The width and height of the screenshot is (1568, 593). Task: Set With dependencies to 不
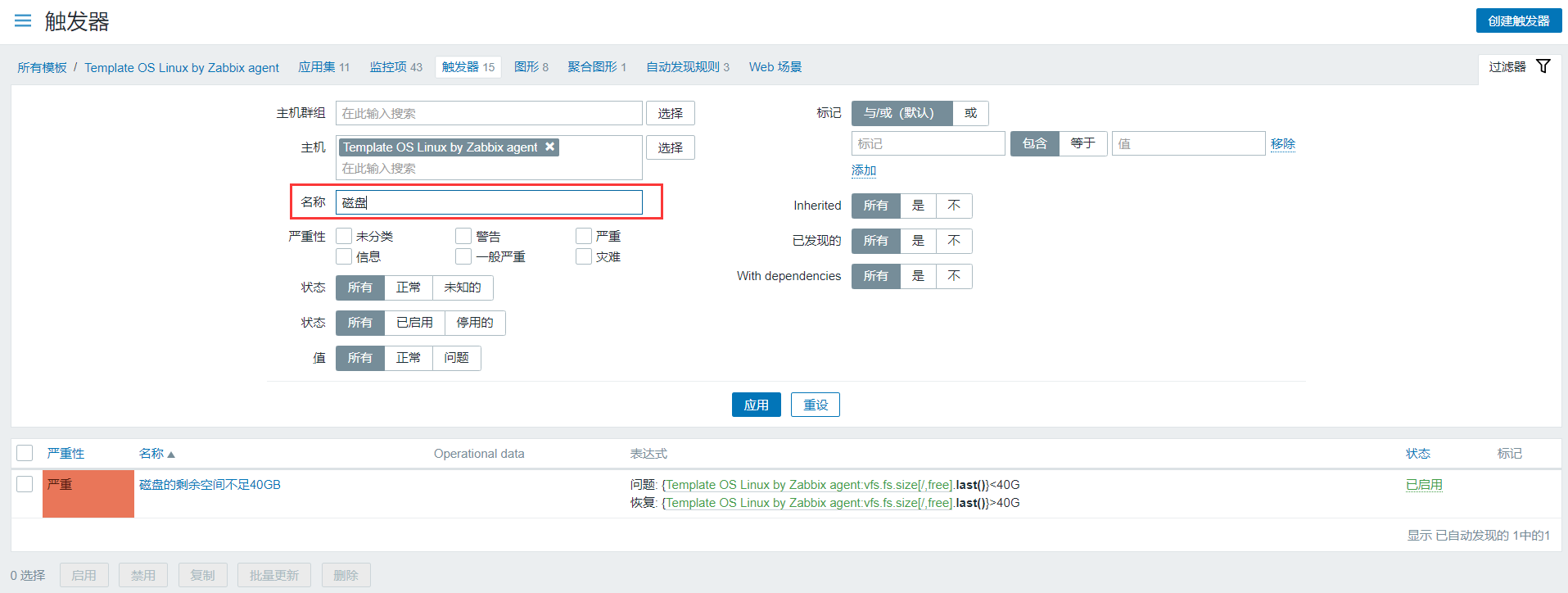[954, 276]
